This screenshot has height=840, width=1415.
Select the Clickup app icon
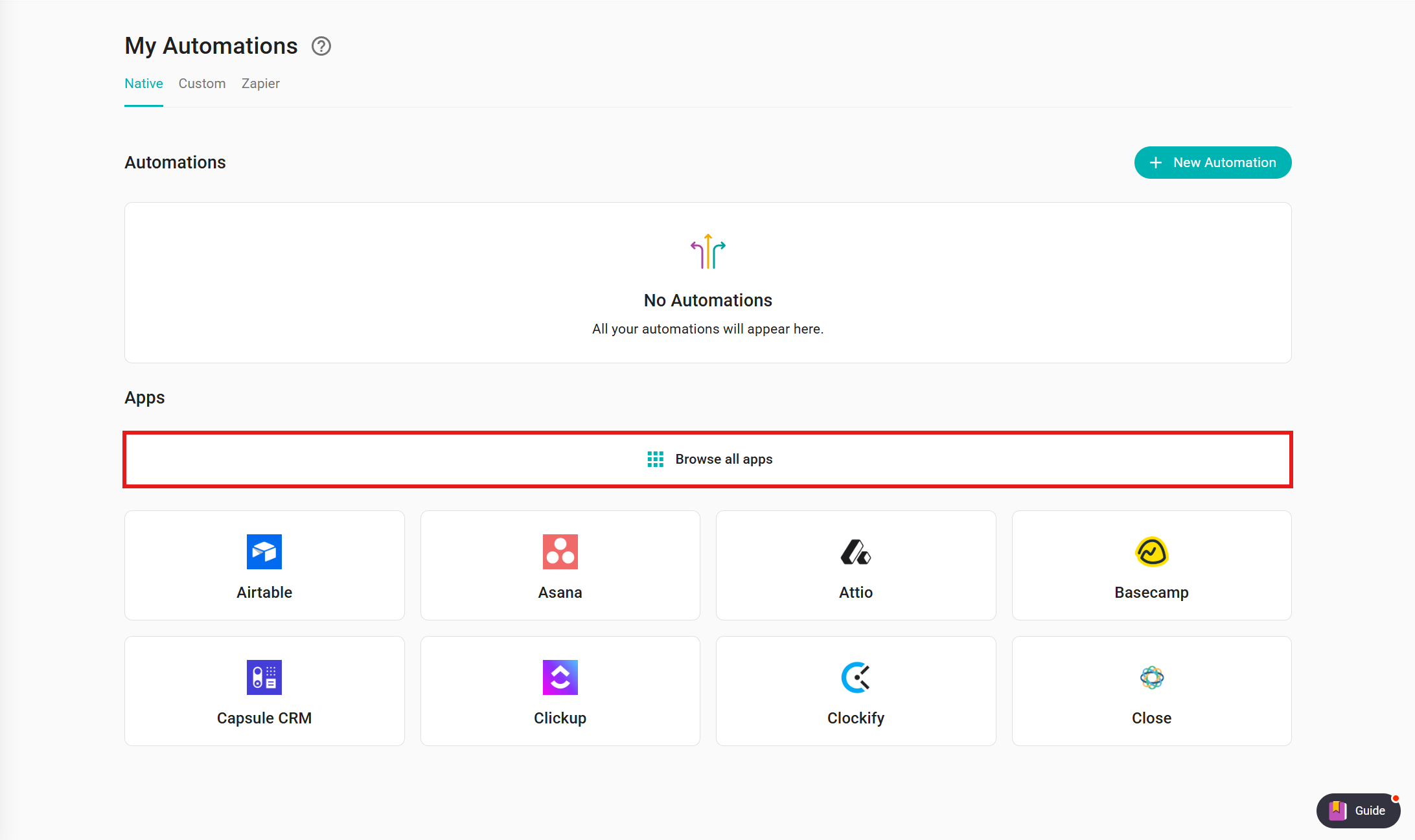pos(560,677)
